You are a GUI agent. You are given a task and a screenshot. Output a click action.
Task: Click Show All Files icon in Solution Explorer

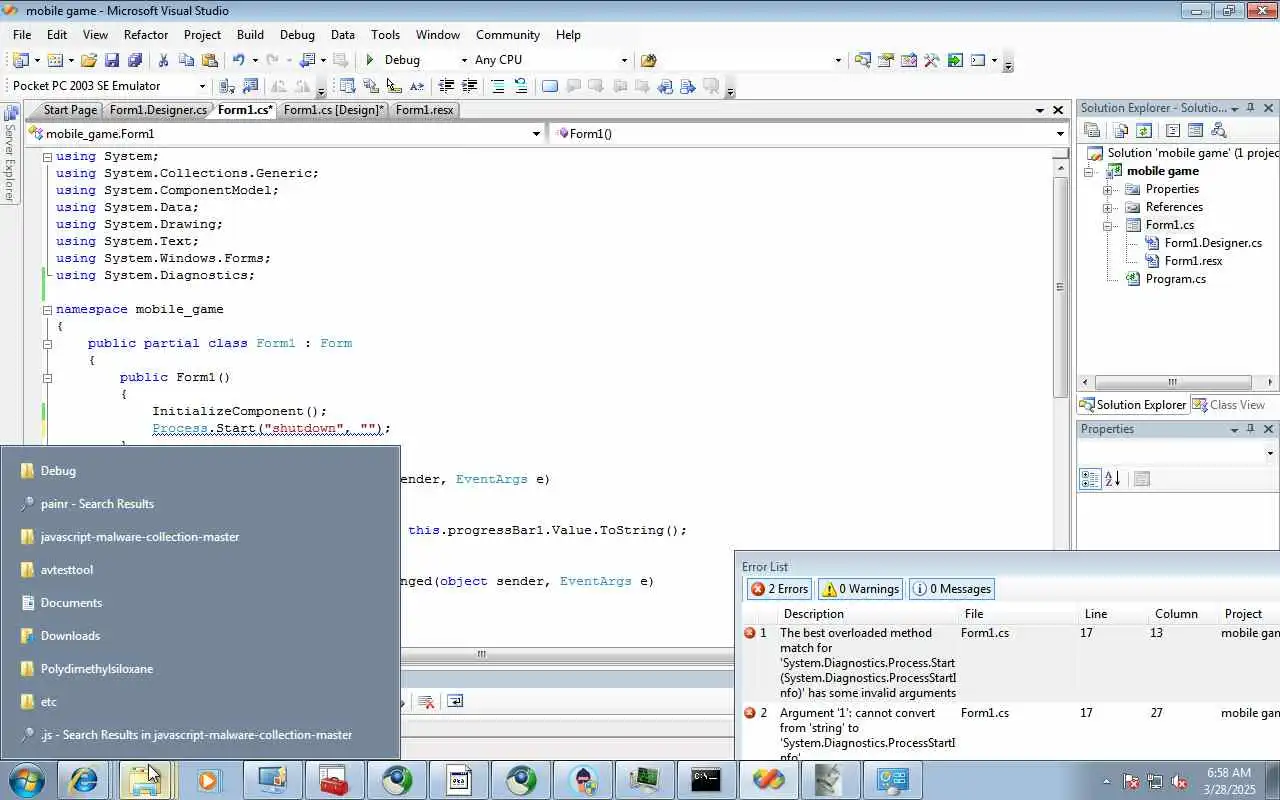pos(1121,130)
